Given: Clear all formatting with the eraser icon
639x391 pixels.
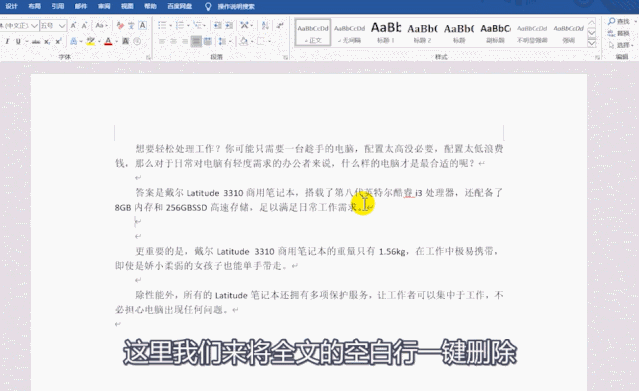Looking at the screenshot, I should pos(120,26).
